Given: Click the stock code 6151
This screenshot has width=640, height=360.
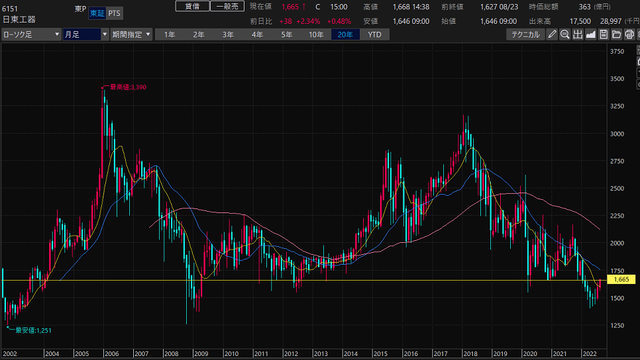Looking at the screenshot, I should click(x=10, y=9).
